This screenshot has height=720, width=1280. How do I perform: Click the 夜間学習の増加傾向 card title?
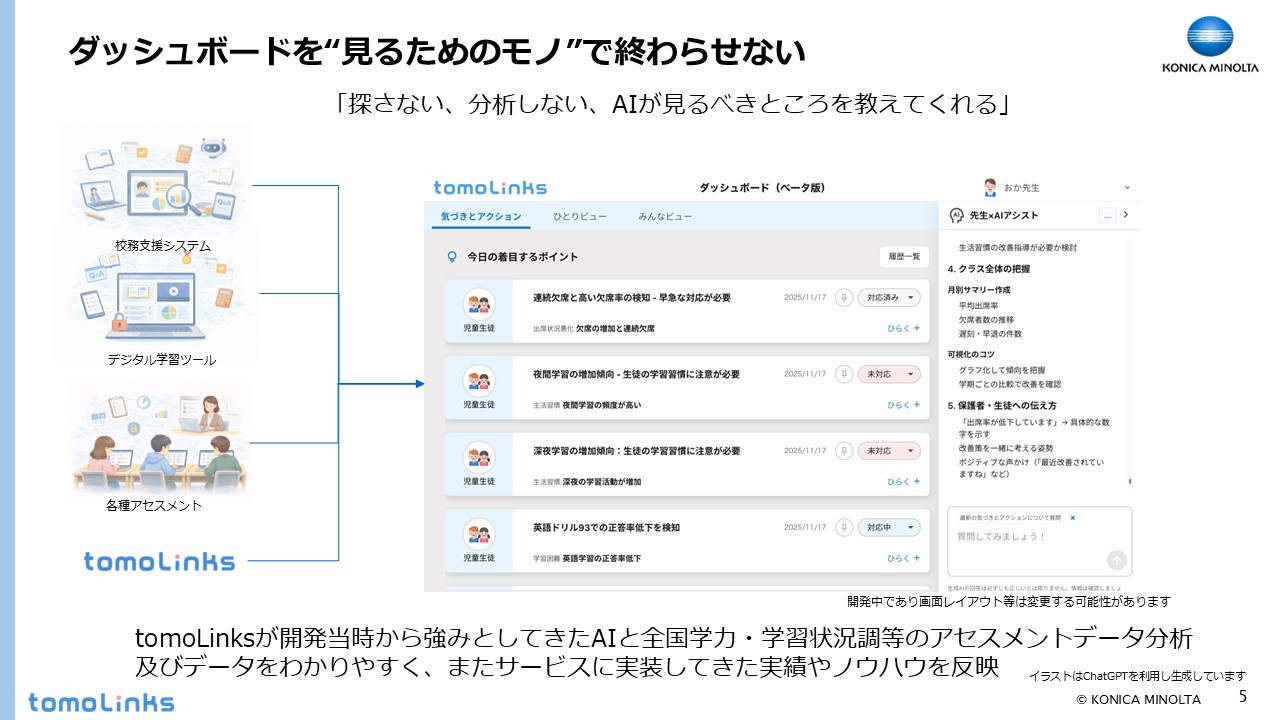(x=636, y=374)
